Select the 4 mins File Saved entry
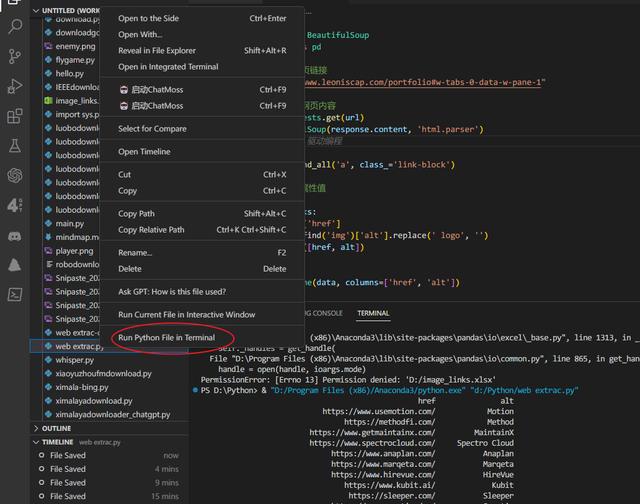Viewport: 640px width, 504px height. point(68,469)
